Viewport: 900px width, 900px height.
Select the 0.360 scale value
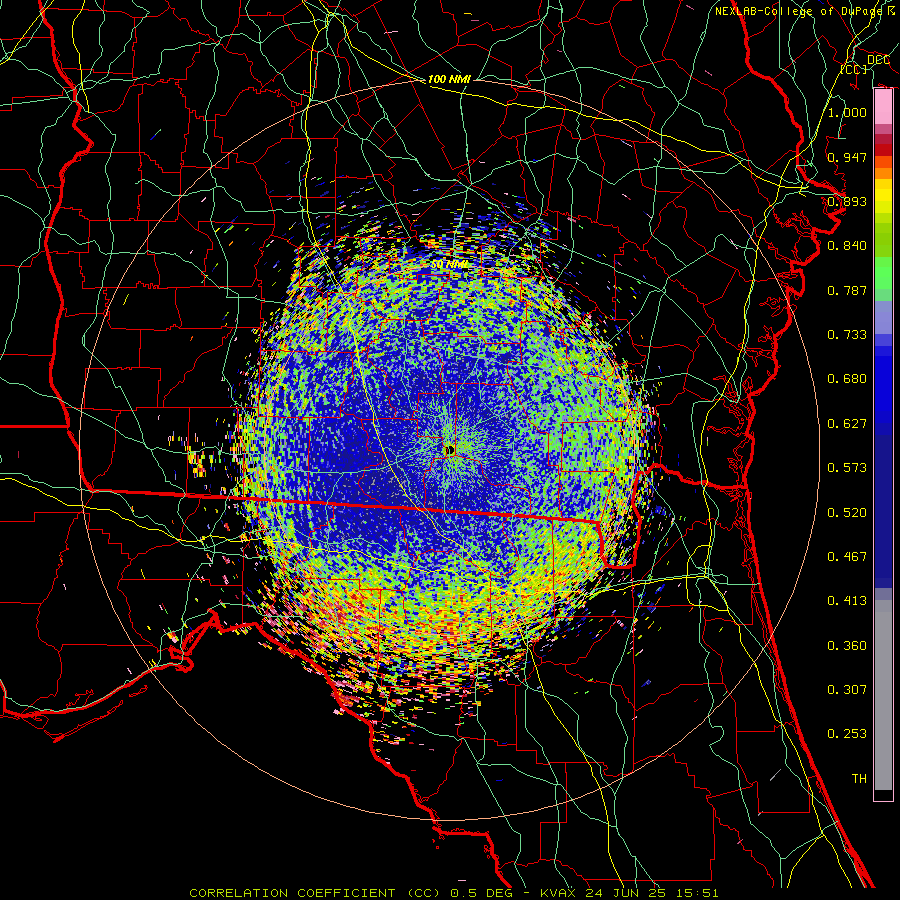click(x=847, y=645)
